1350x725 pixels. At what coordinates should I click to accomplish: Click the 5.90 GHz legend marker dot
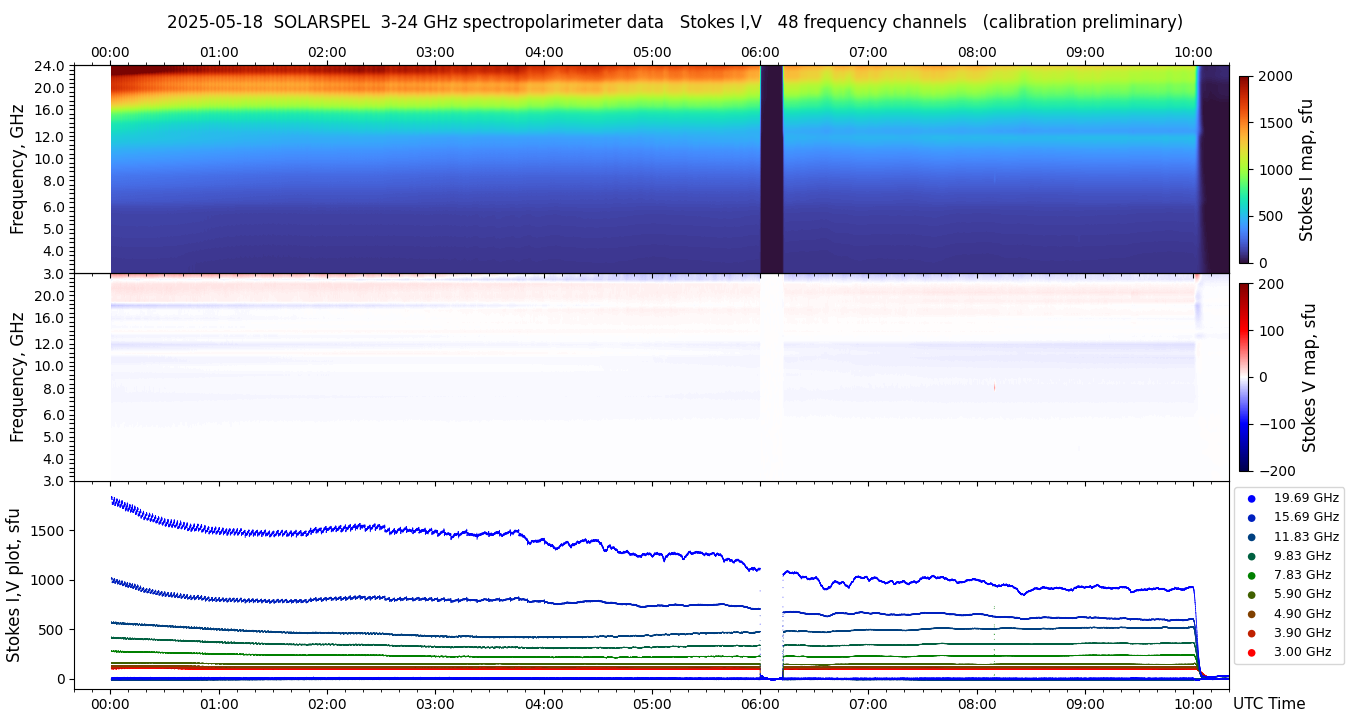point(1251,595)
